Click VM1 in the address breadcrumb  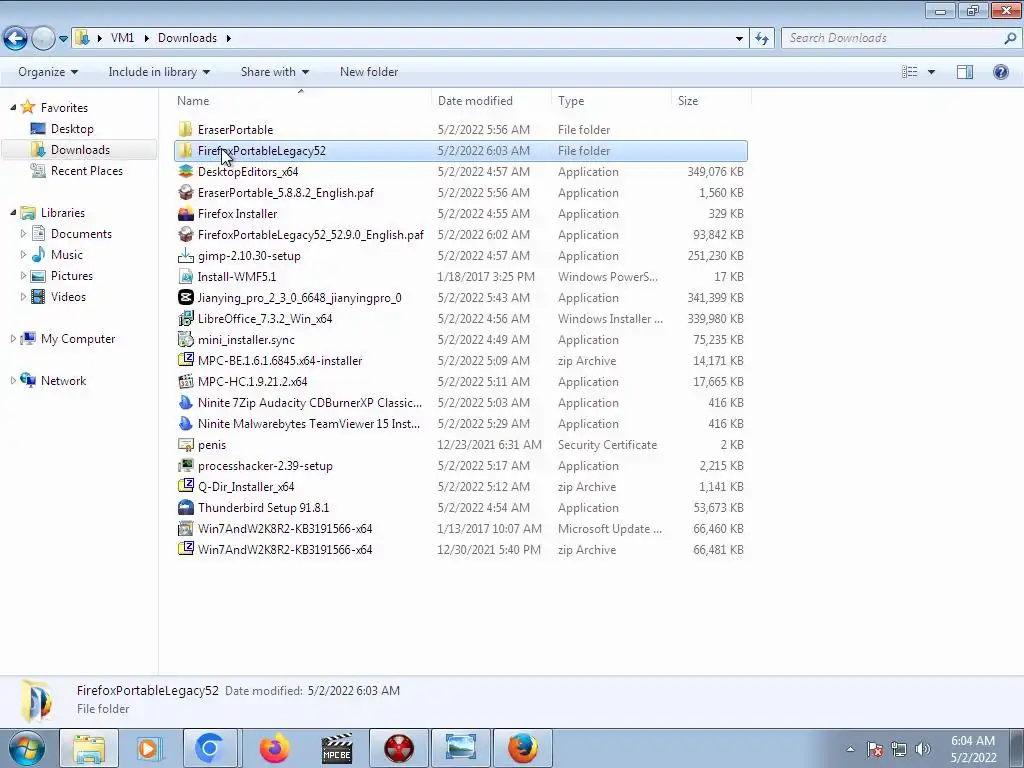pyautogui.click(x=122, y=38)
